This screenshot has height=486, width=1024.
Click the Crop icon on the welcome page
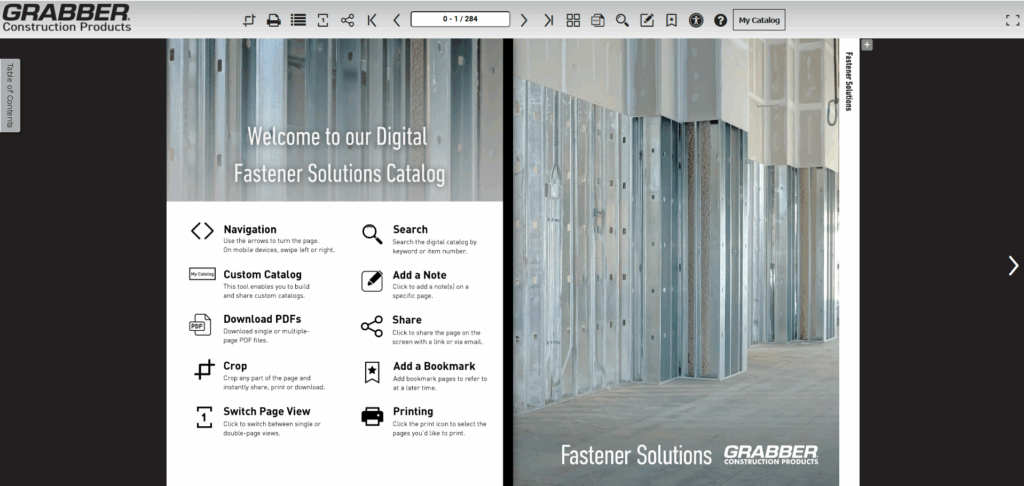204,370
